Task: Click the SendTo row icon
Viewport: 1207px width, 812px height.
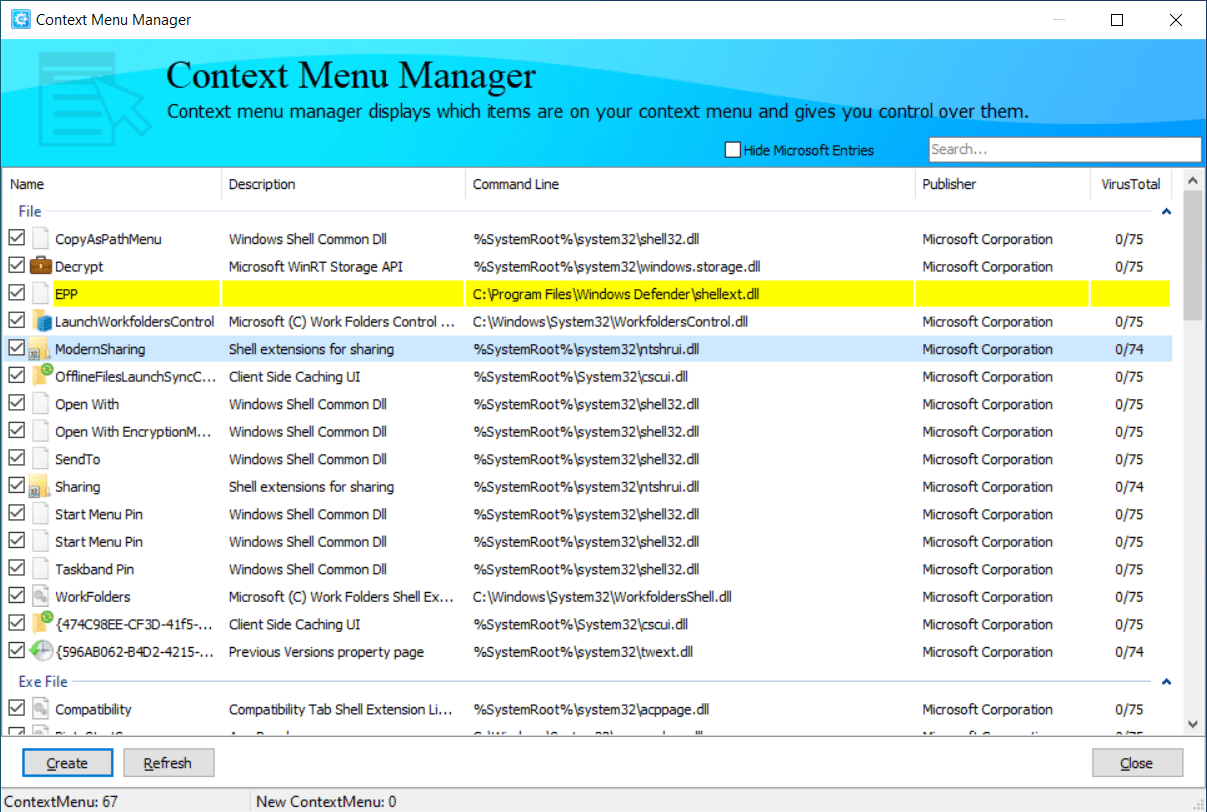Action: coord(41,459)
